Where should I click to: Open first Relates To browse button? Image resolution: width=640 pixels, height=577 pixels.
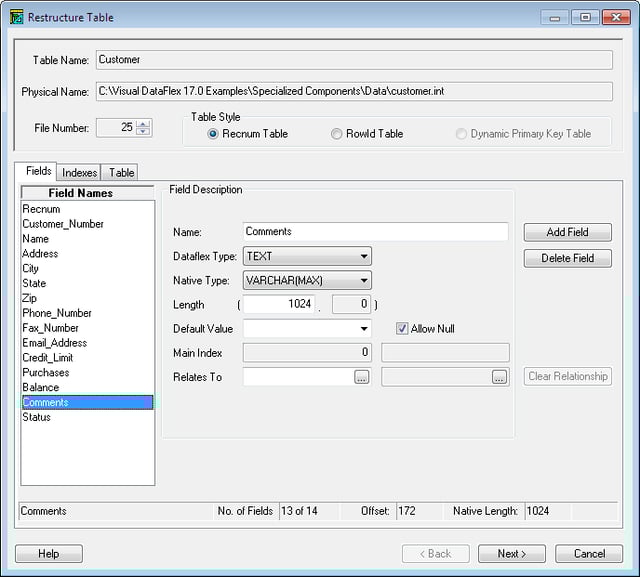361,377
